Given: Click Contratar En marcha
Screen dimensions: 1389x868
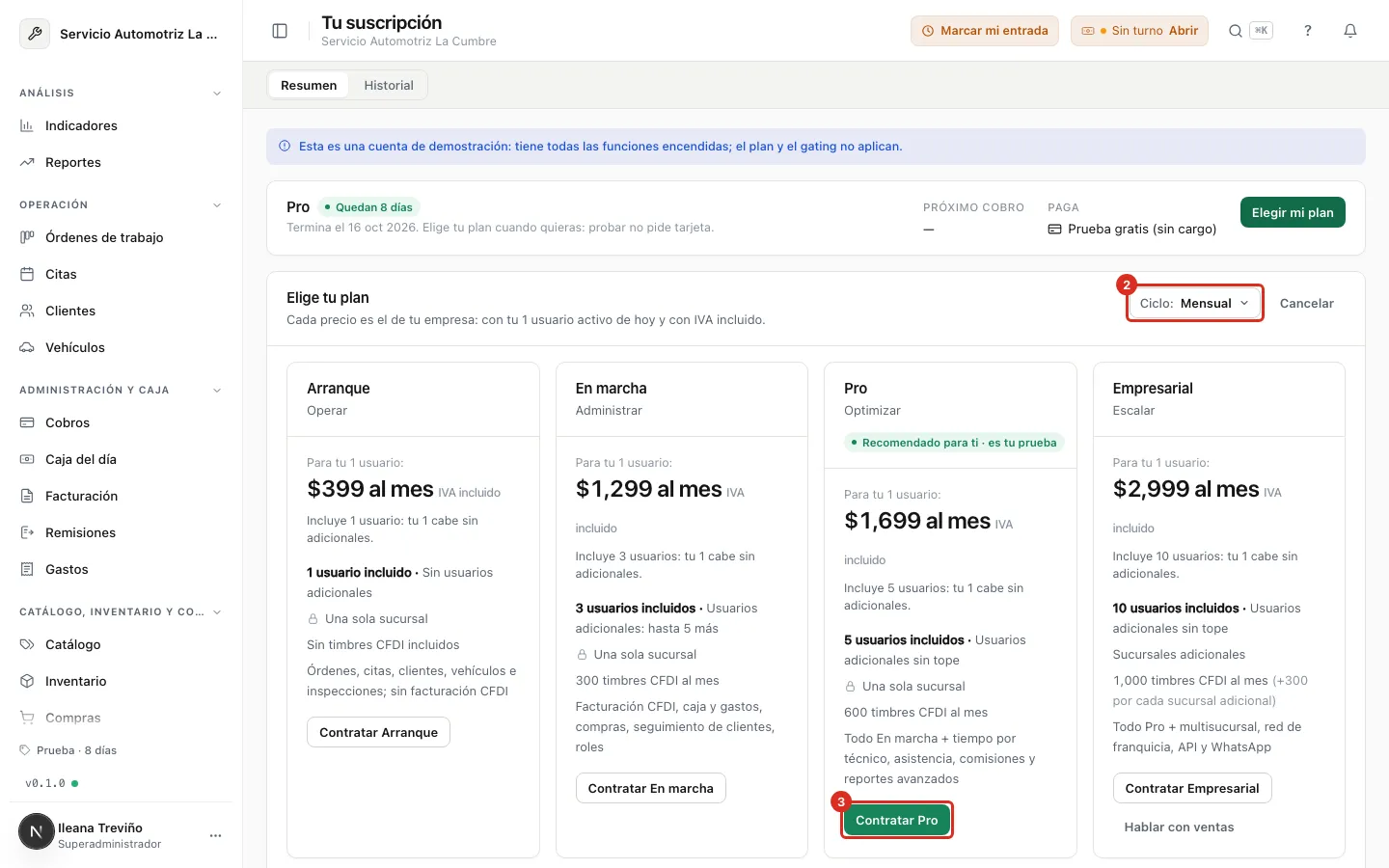Looking at the screenshot, I should tap(651, 788).
